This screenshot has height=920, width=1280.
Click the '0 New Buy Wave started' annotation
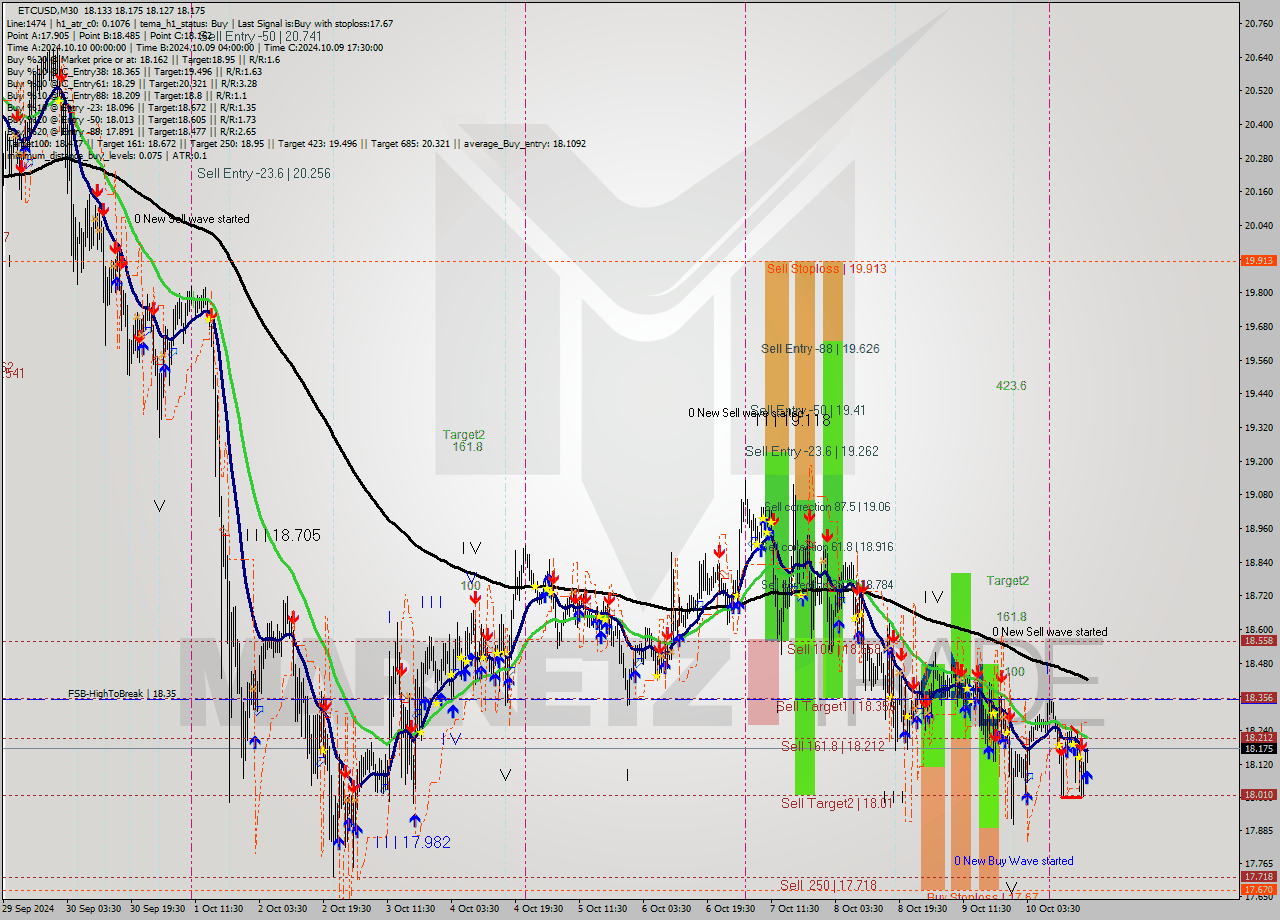tap(1014, 861)
